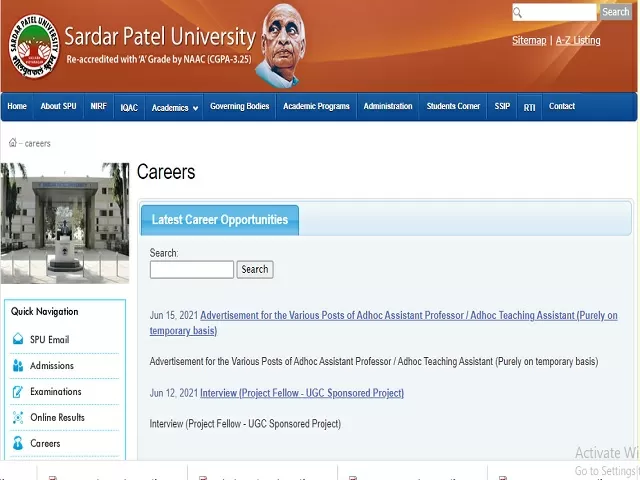The height and width of the screenshot is (480, 640).
Task: Open the About SPU menu item
Action: [58, 106]
